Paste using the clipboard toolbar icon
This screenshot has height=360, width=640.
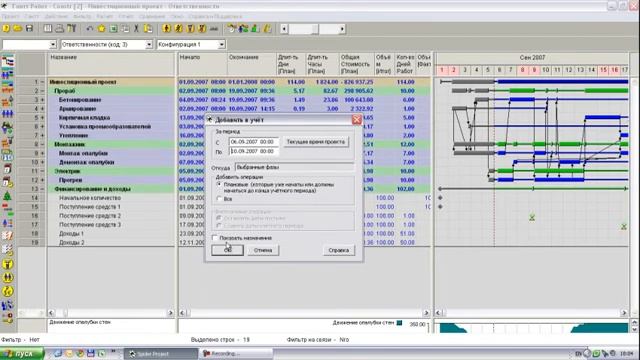tap(148, 29)
